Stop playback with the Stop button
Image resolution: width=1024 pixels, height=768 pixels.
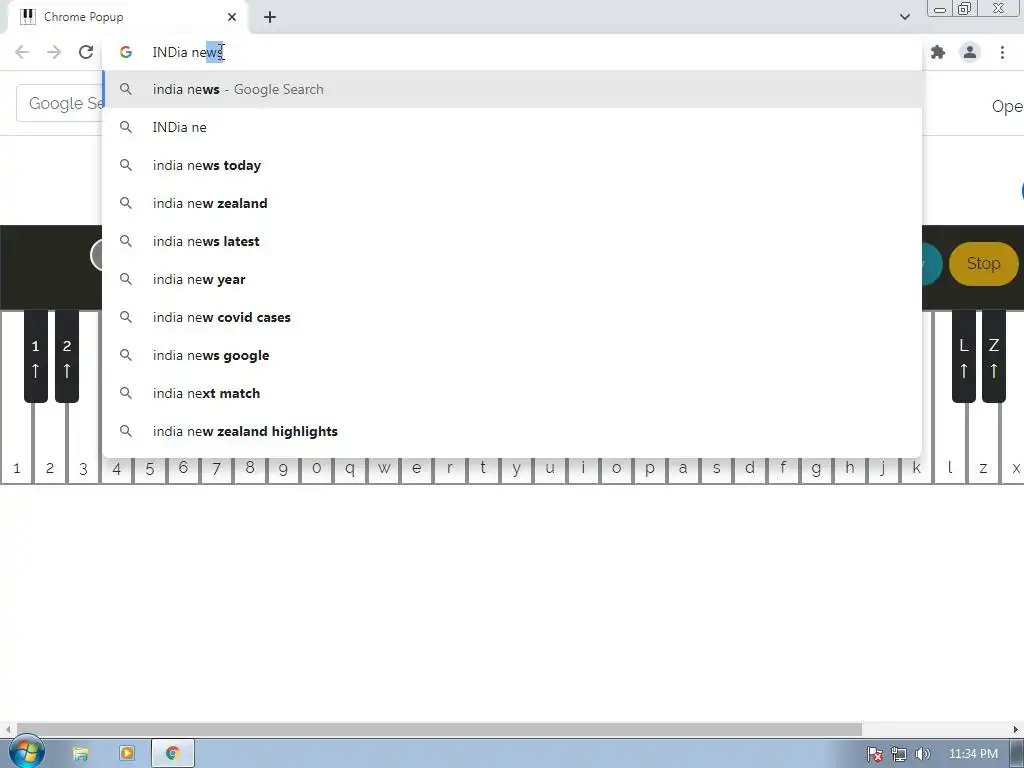pos(983,263)
